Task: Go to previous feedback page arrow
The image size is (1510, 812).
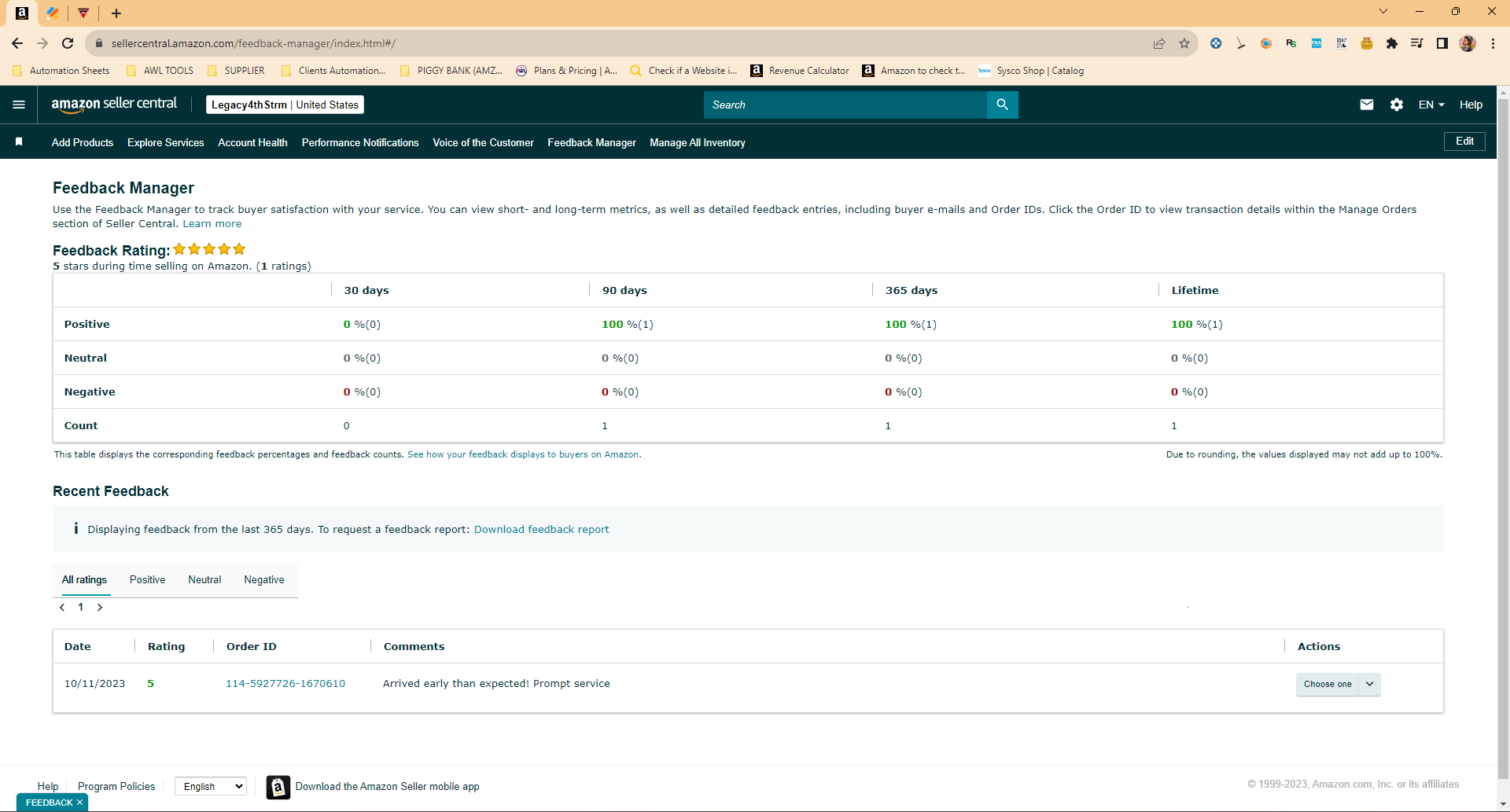Action: 62,608
